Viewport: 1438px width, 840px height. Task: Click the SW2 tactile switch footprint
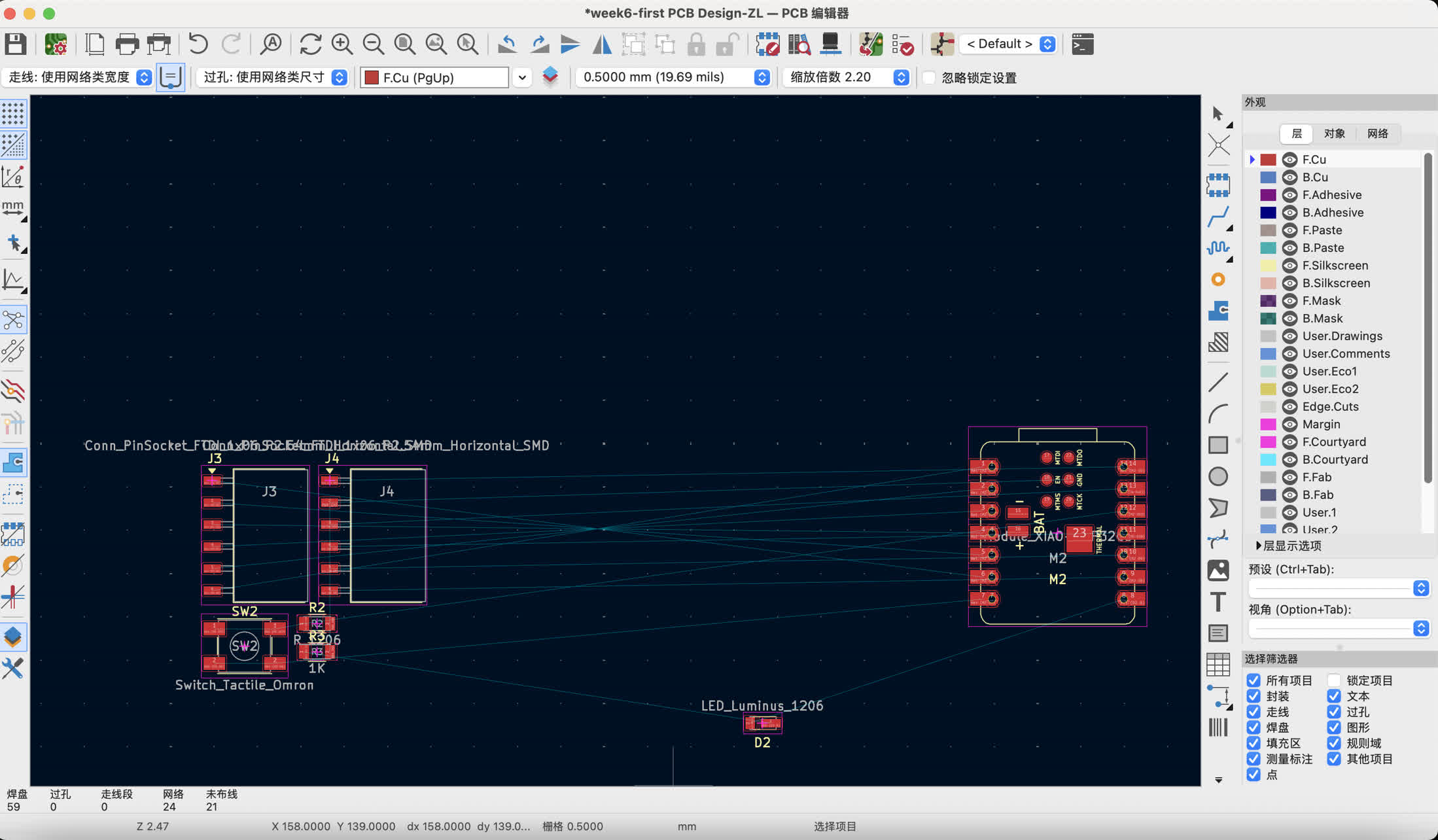244,646
